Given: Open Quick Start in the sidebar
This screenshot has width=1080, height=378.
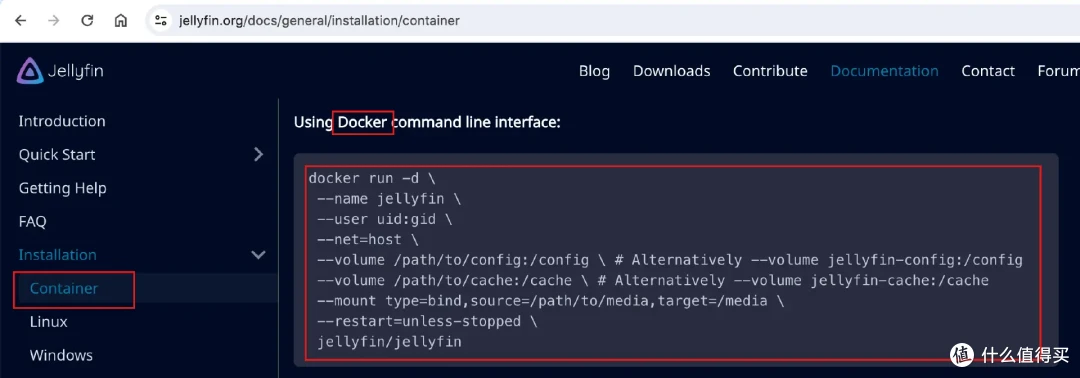Looking at the screenshot, I should point(57,155).
